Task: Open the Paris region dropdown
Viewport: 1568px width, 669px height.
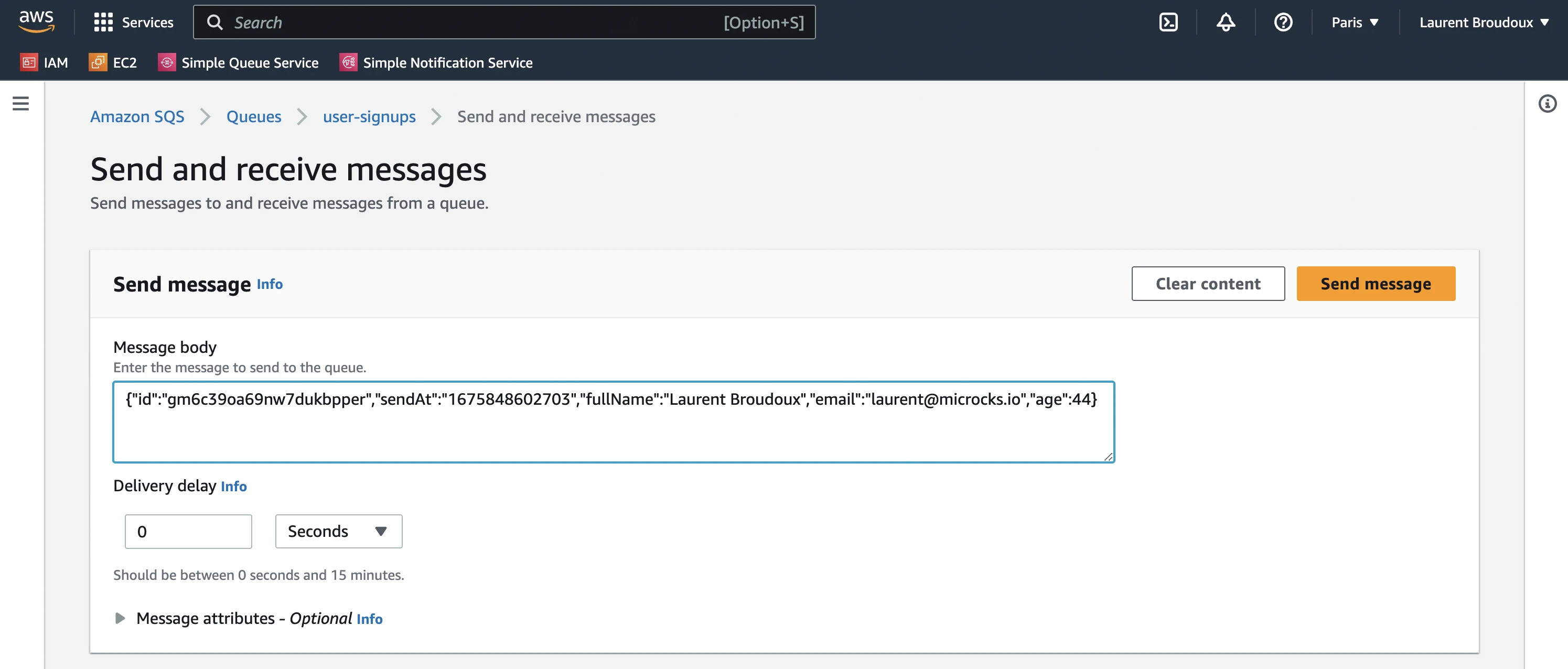Action: click(x=1355, y=23)
